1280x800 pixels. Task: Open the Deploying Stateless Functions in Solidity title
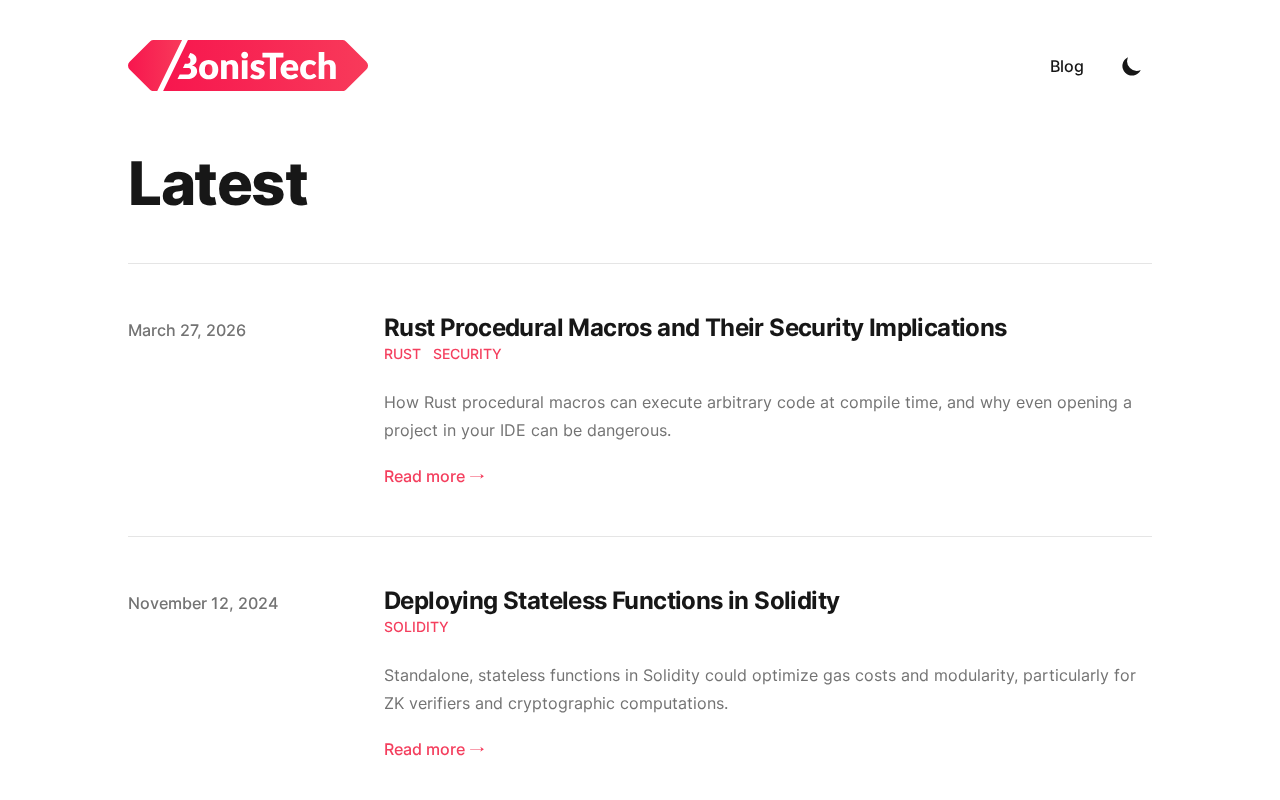(x=611, y=601)
